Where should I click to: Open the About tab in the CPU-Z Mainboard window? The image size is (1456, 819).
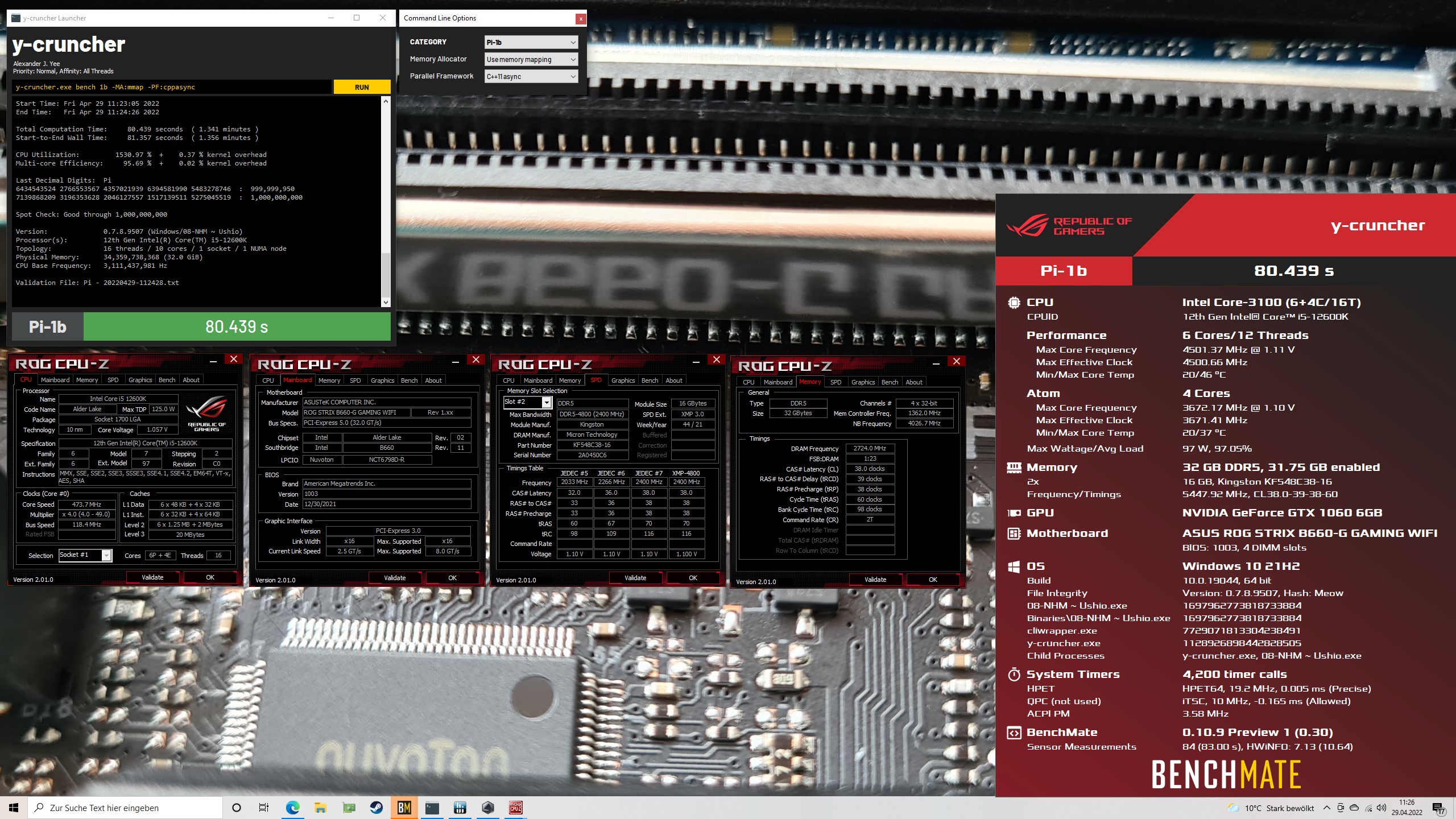pos(433,380)
